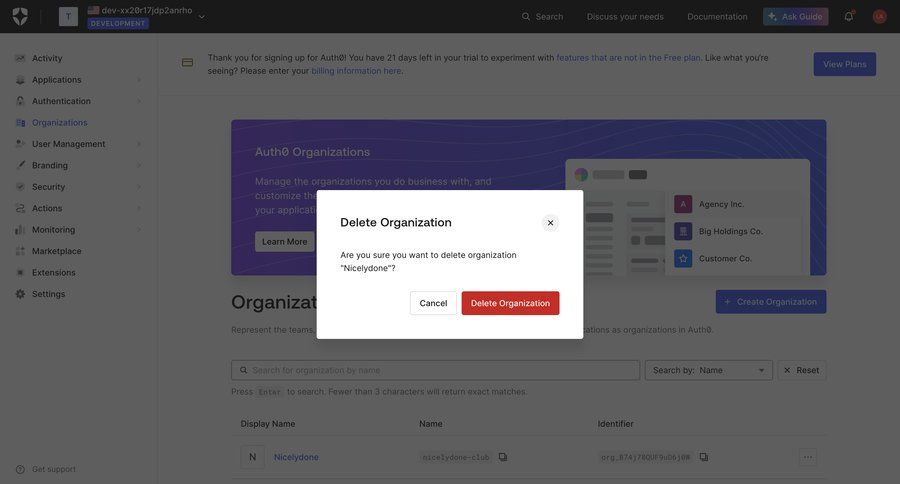Open Applications sidebar section

pos(56,79)
